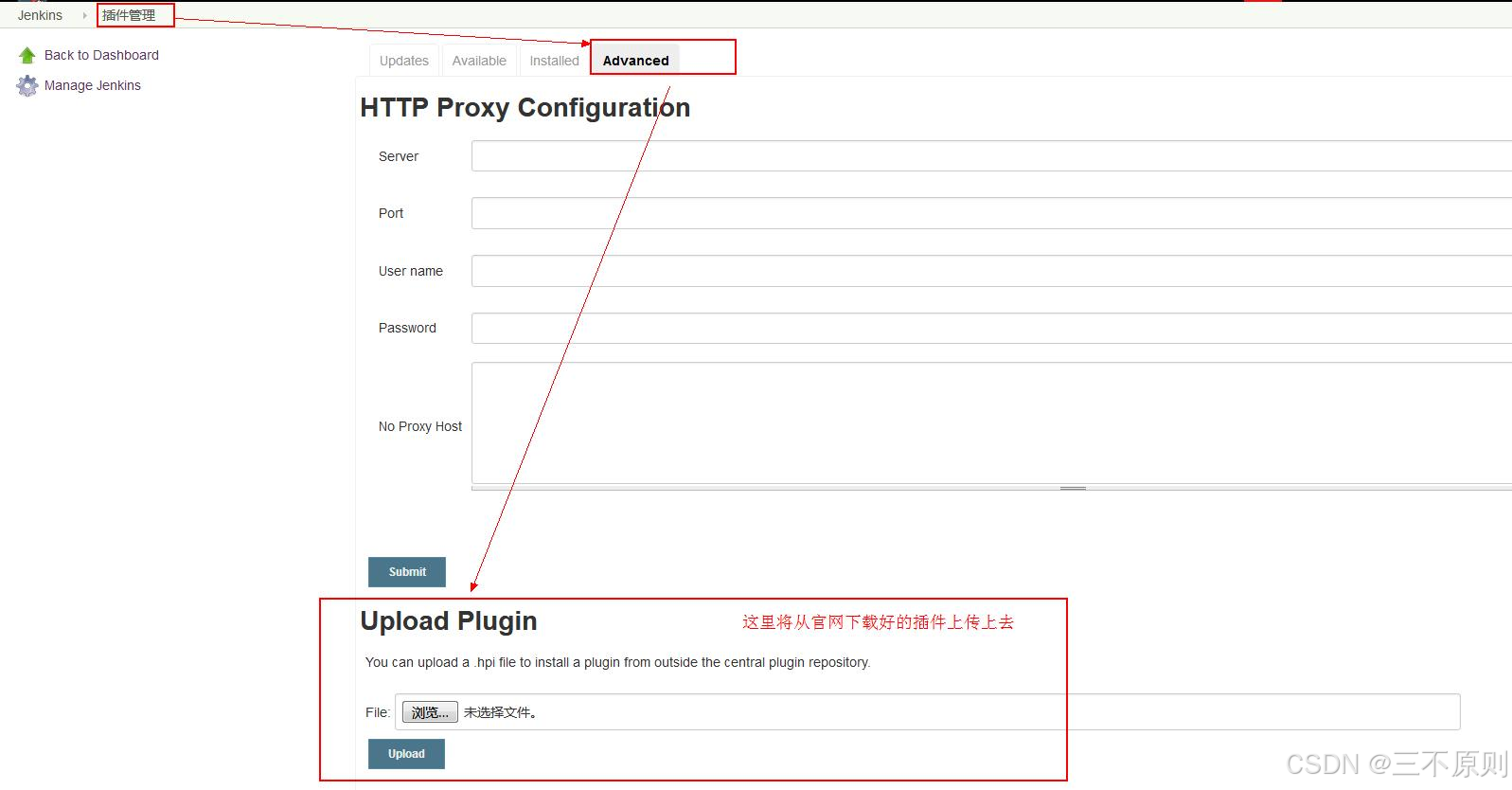The image size is (1512, 790).
Task: Switch to the Updates tab
Action: click(404, 60)
